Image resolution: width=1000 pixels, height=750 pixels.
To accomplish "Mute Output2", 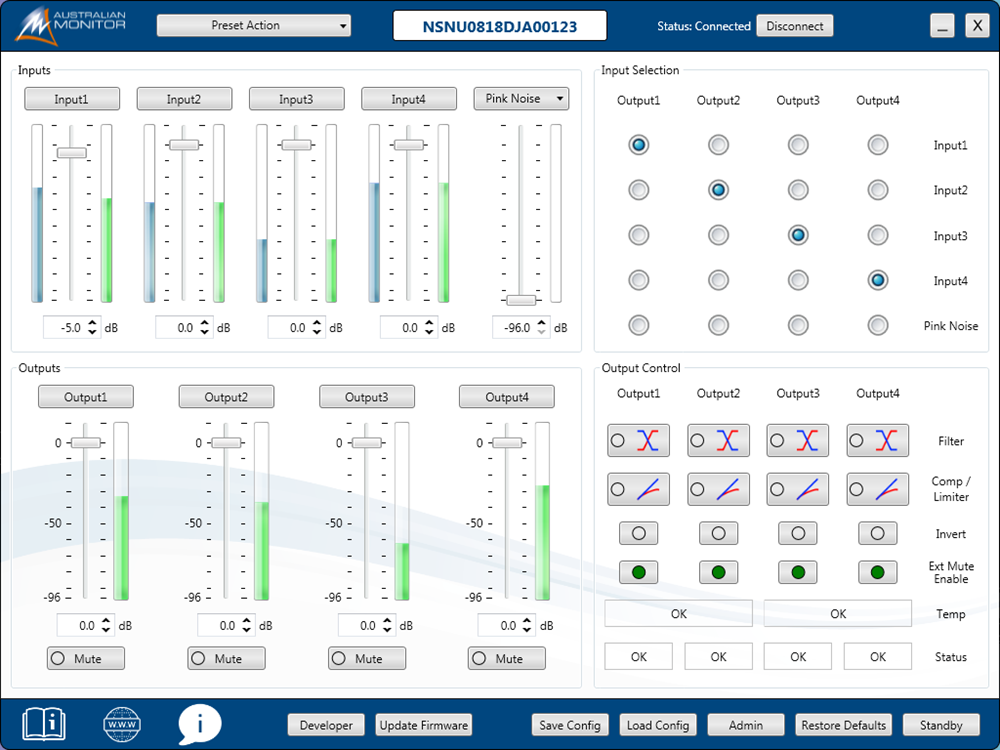I will tap(227, 658).
